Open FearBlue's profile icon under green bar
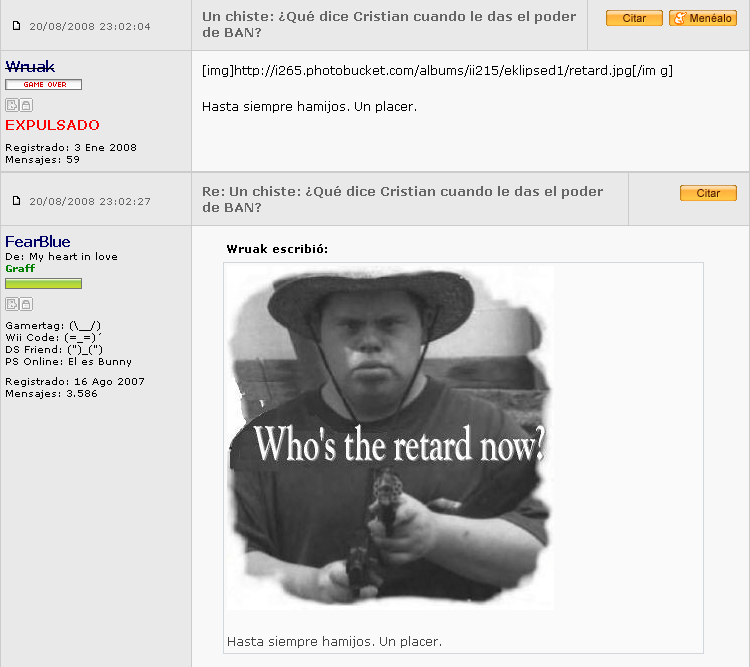This screenshot has width=750, height=667. click(11, 304)
